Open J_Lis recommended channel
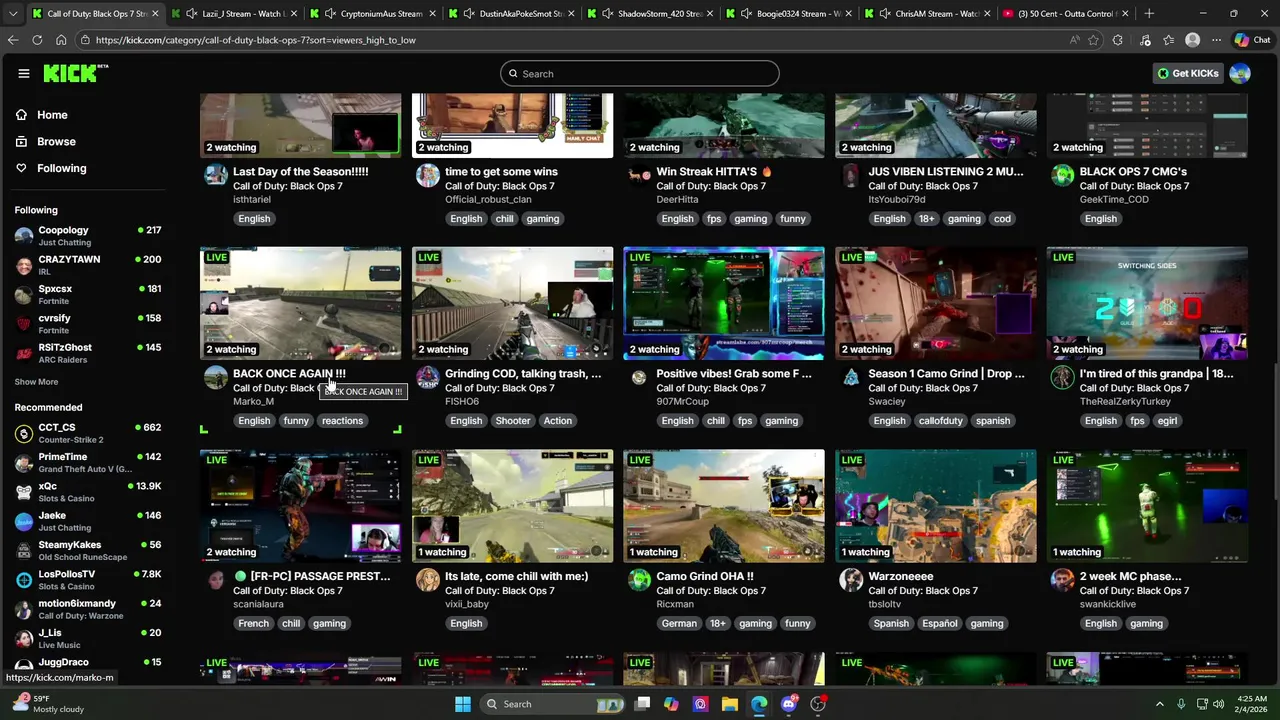1280x720 pixels. 88,638
